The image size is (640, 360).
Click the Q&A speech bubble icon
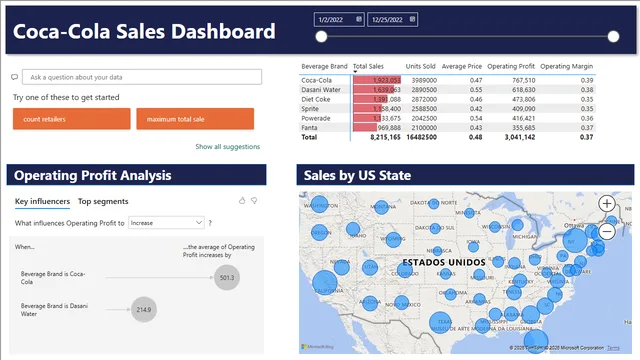15,77
